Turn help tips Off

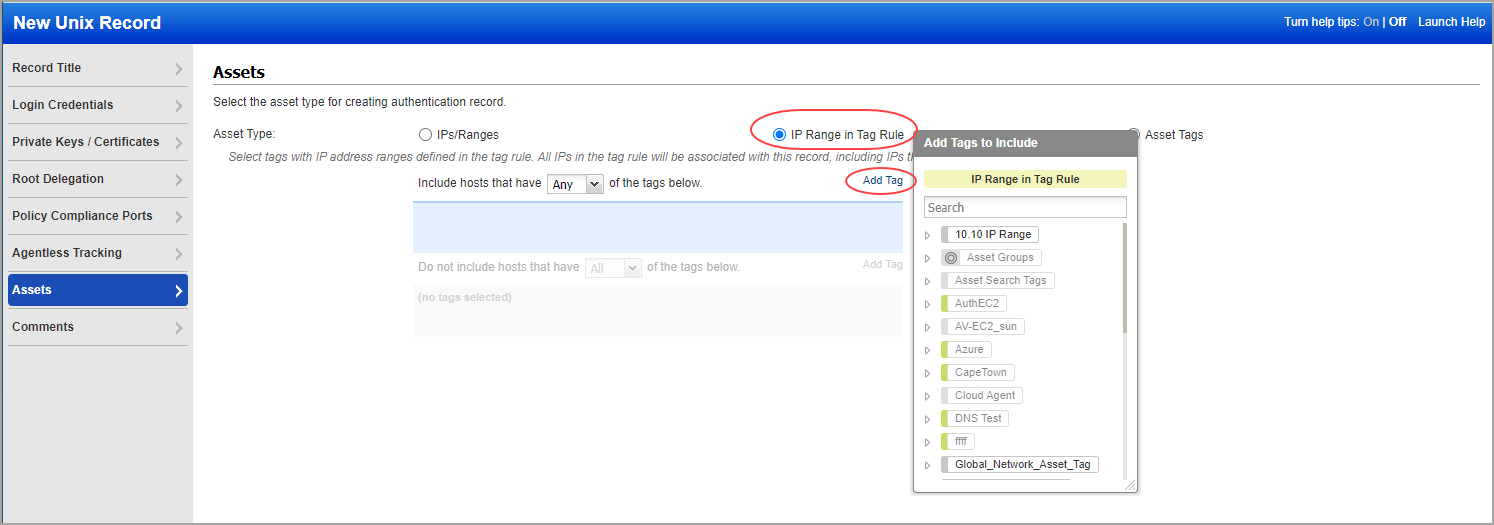pos(1397,22)
